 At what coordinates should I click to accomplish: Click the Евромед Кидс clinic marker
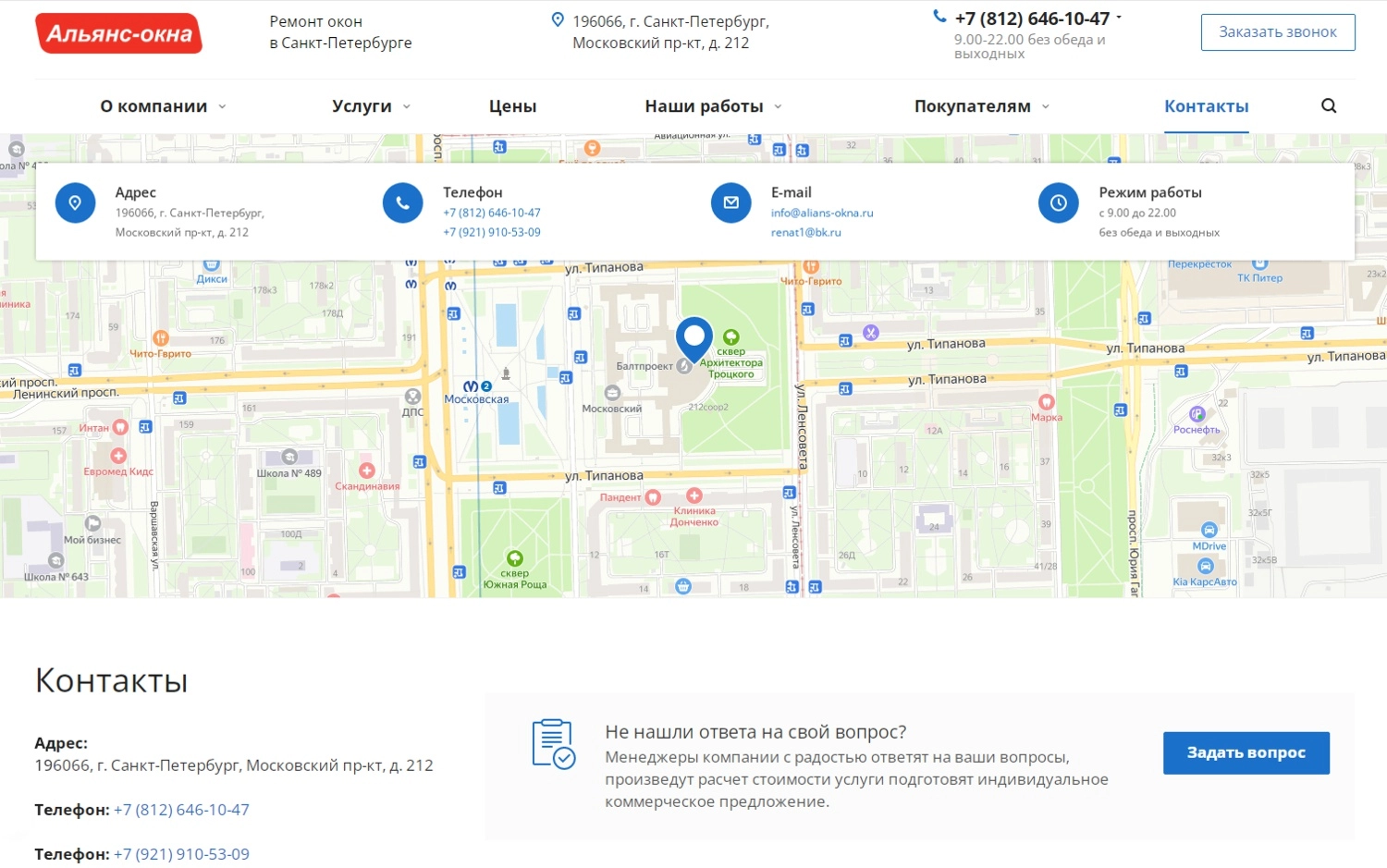pos(118,456)
